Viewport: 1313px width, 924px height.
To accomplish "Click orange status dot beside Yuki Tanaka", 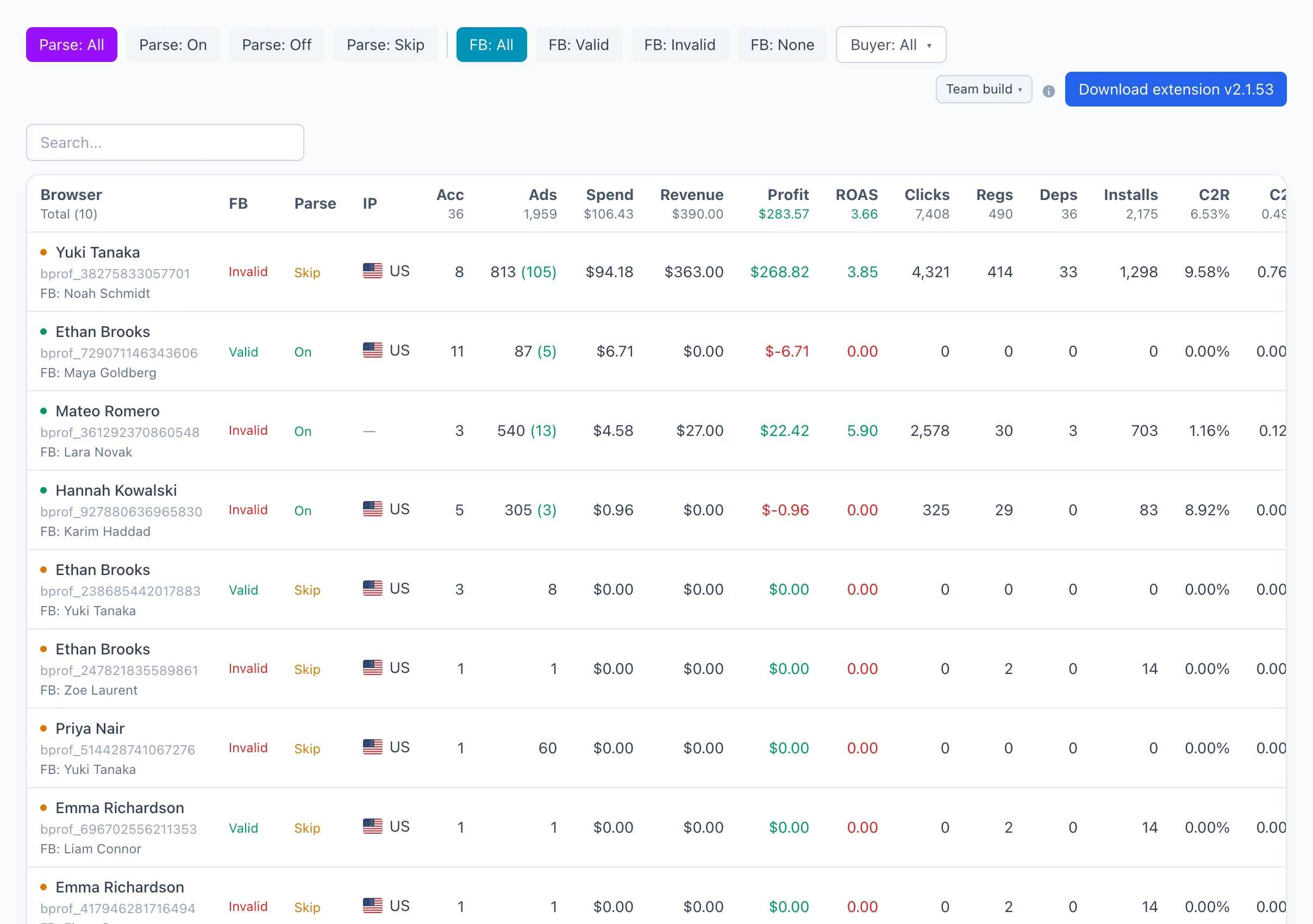I will point(43,252).
